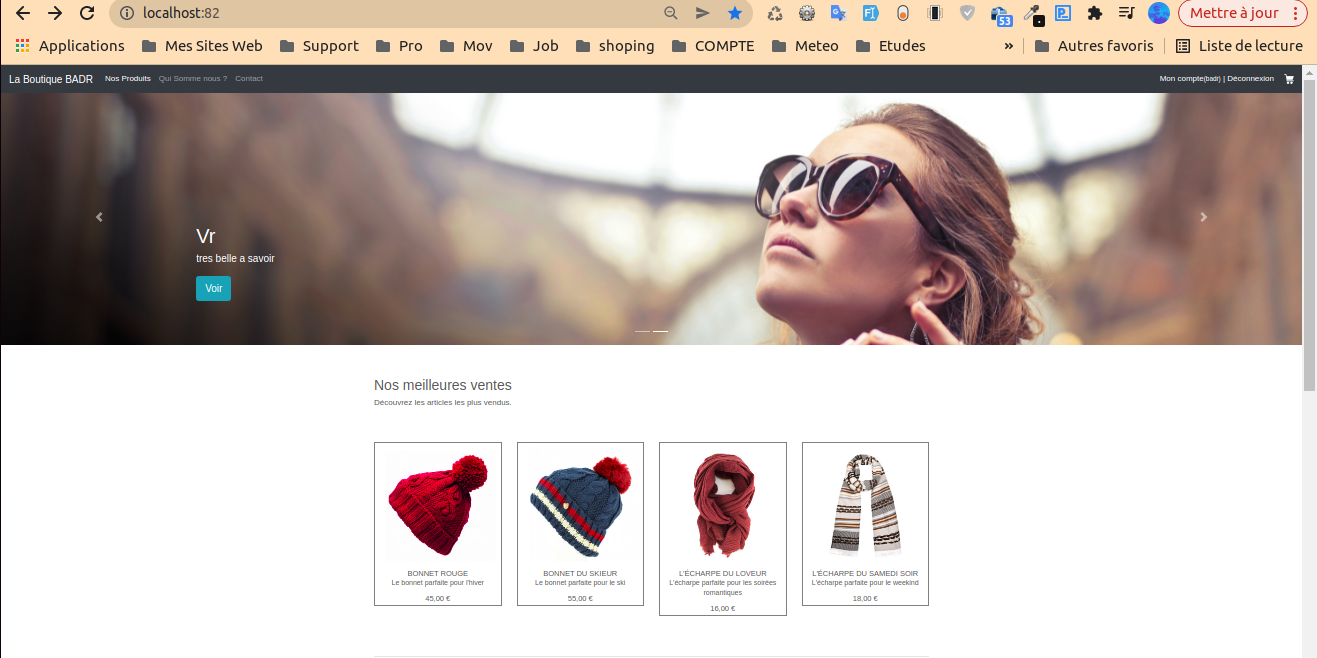
Task: Open the Chrome extensions puzzle icon
Action: pos(1095,13)
